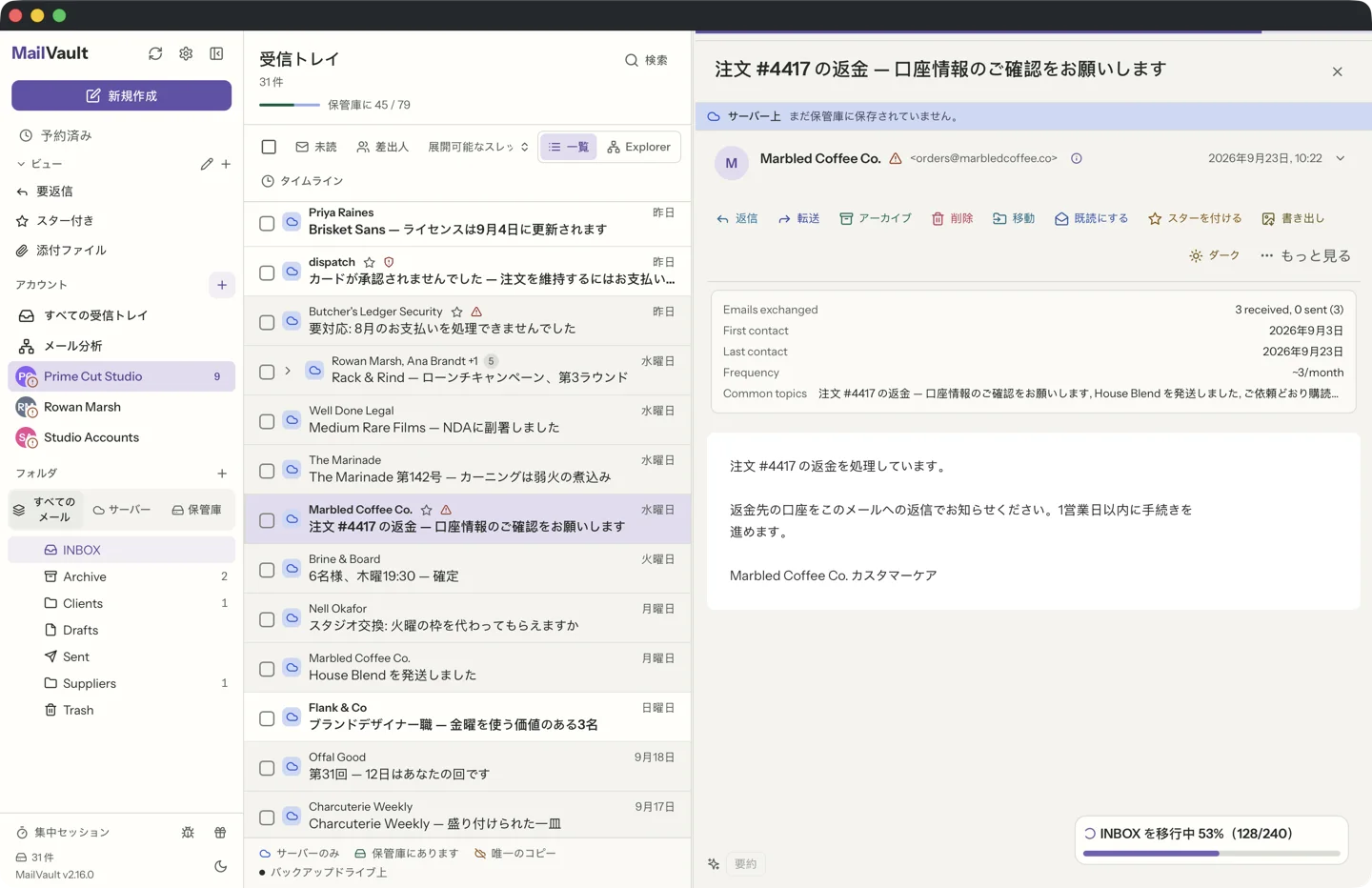1372x888 pixels.
Task: Toggle the ダーク reading view
Action: pyautogui.click(x=1215, y=255)
